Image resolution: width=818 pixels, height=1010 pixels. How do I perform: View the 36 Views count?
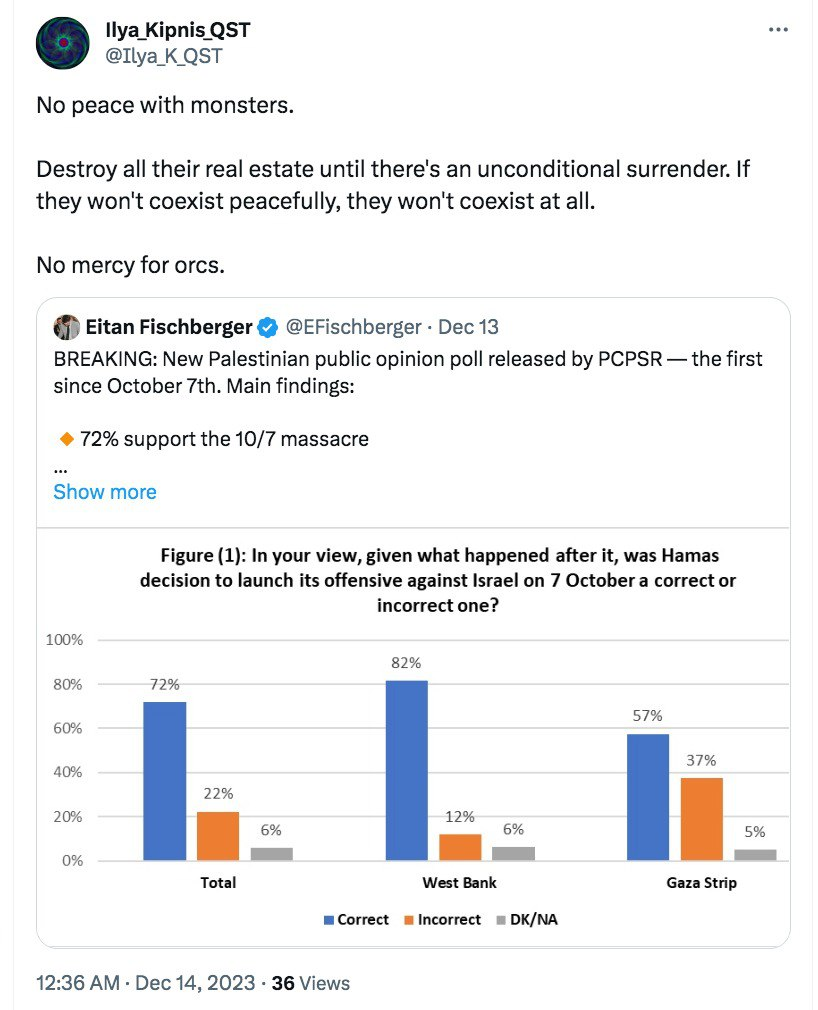[x=310, y=983]
